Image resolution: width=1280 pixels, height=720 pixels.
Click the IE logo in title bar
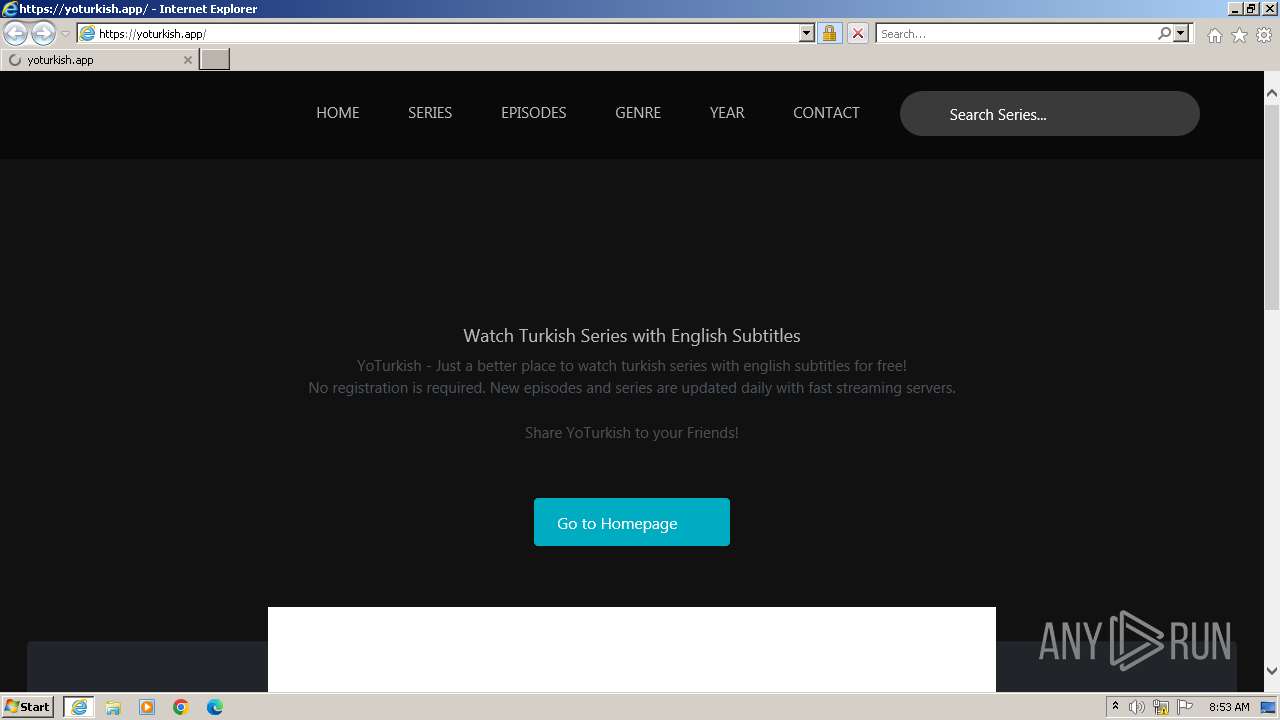point(10,9)
